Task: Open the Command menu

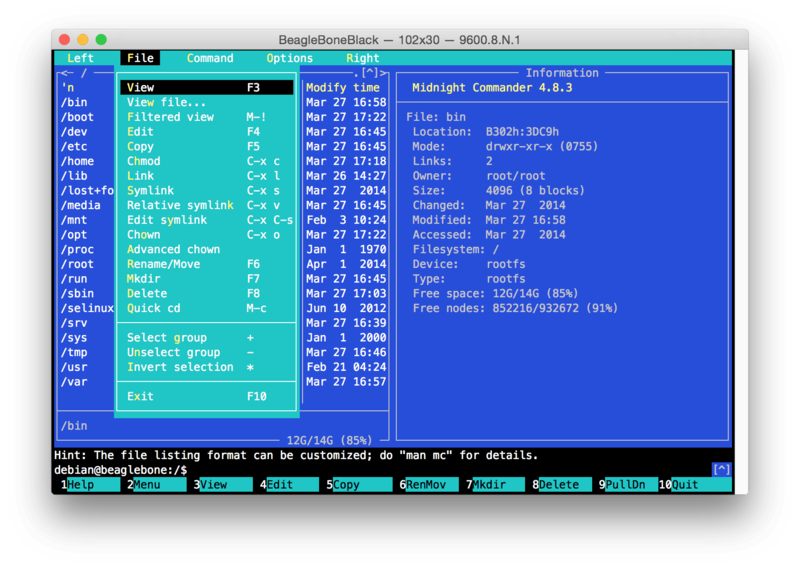Action: (210, 58)
